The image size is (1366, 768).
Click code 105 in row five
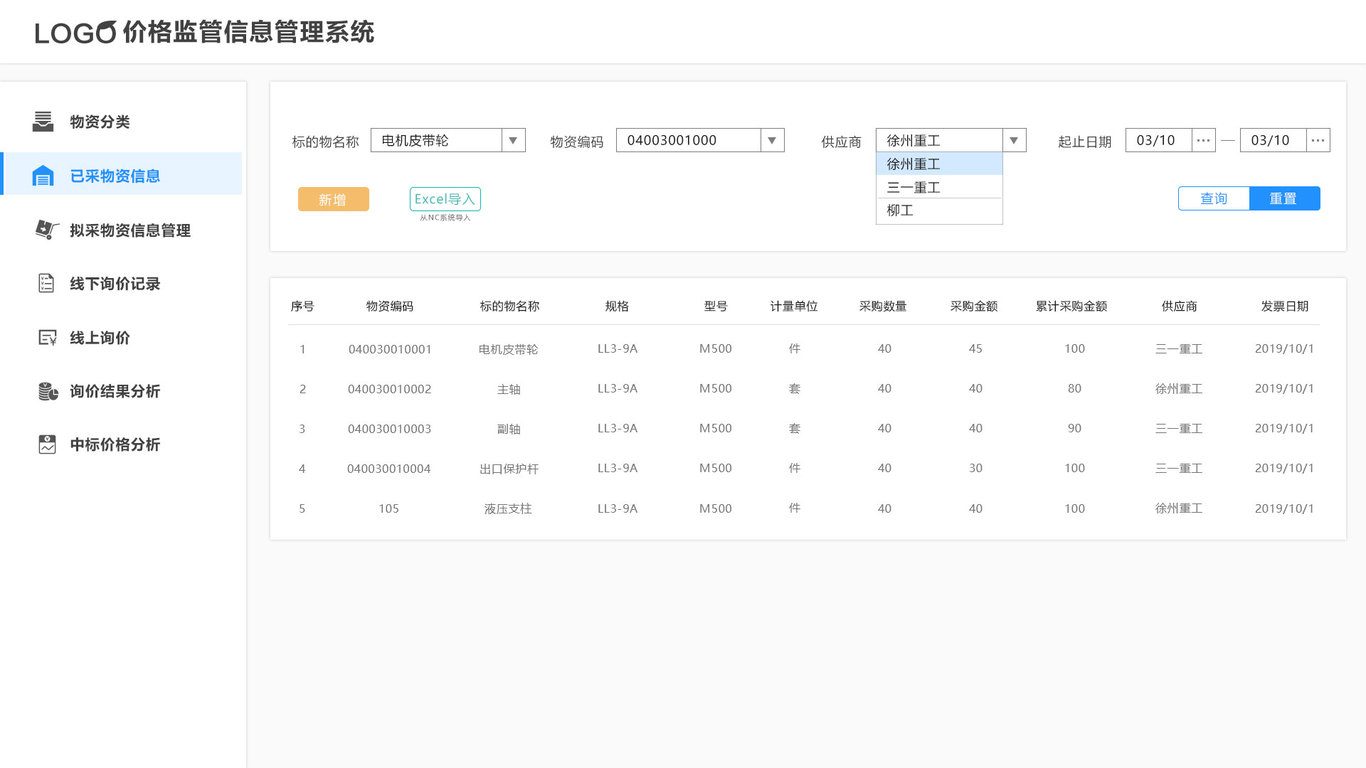click(389, 509)
